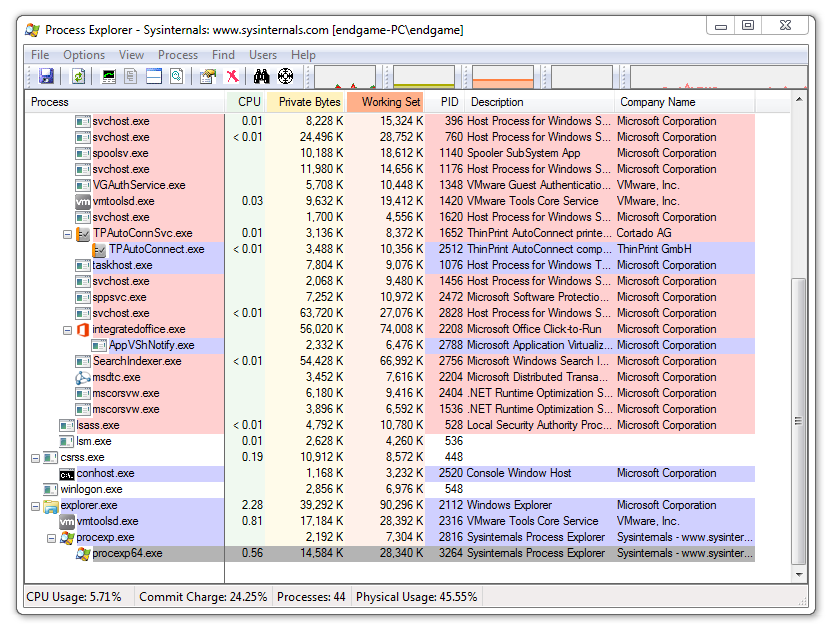
Task: Sort by Private Bytes column header
Action: [309, 102]
